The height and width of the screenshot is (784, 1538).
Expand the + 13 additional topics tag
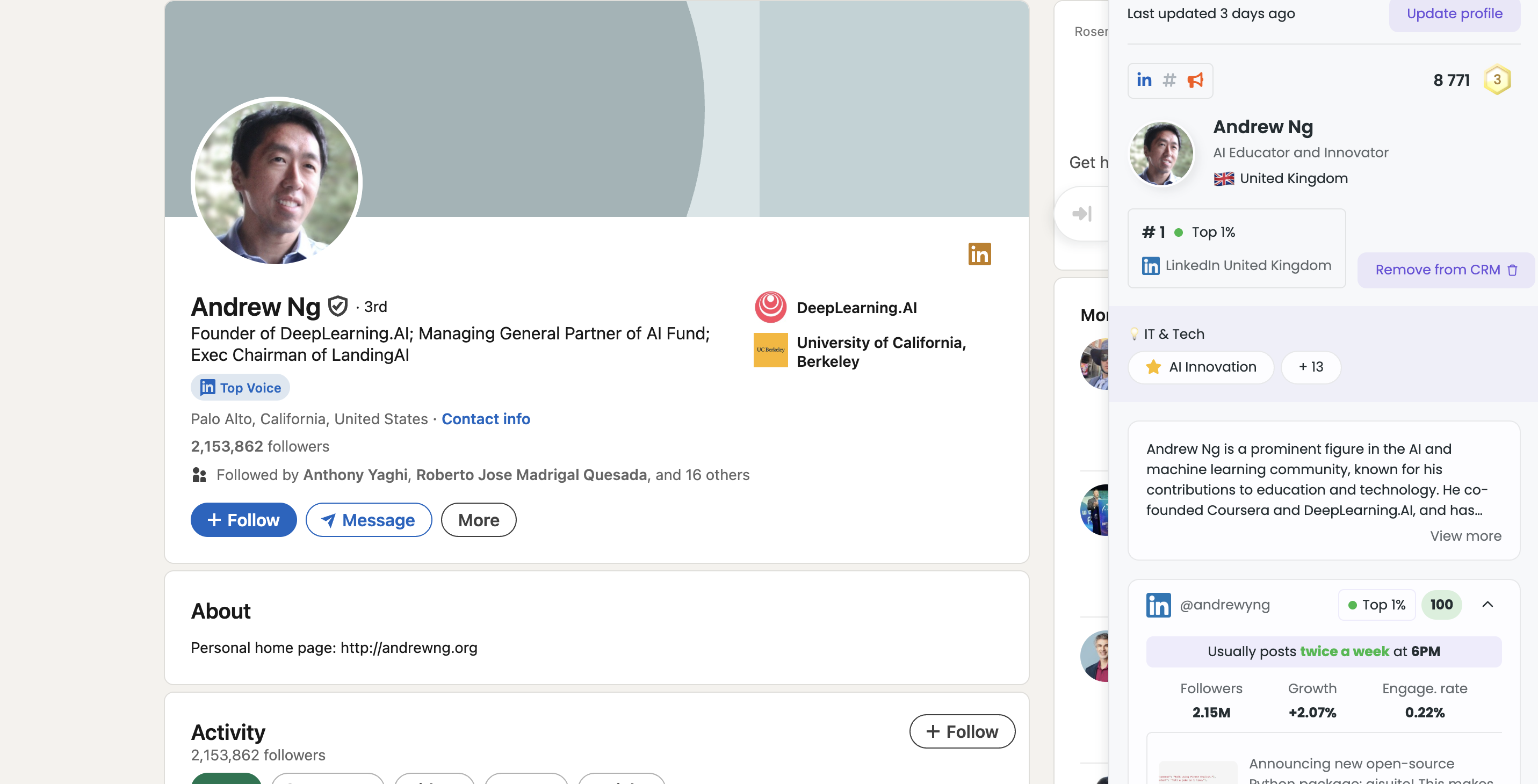point(1311,367)
